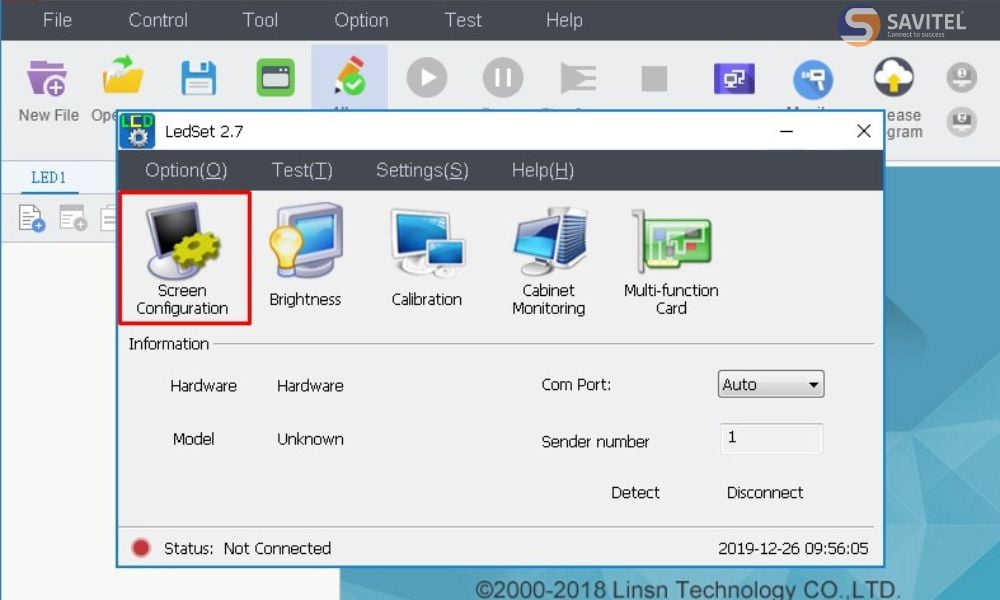Click the Pause button in toolbar

point(503,78)
